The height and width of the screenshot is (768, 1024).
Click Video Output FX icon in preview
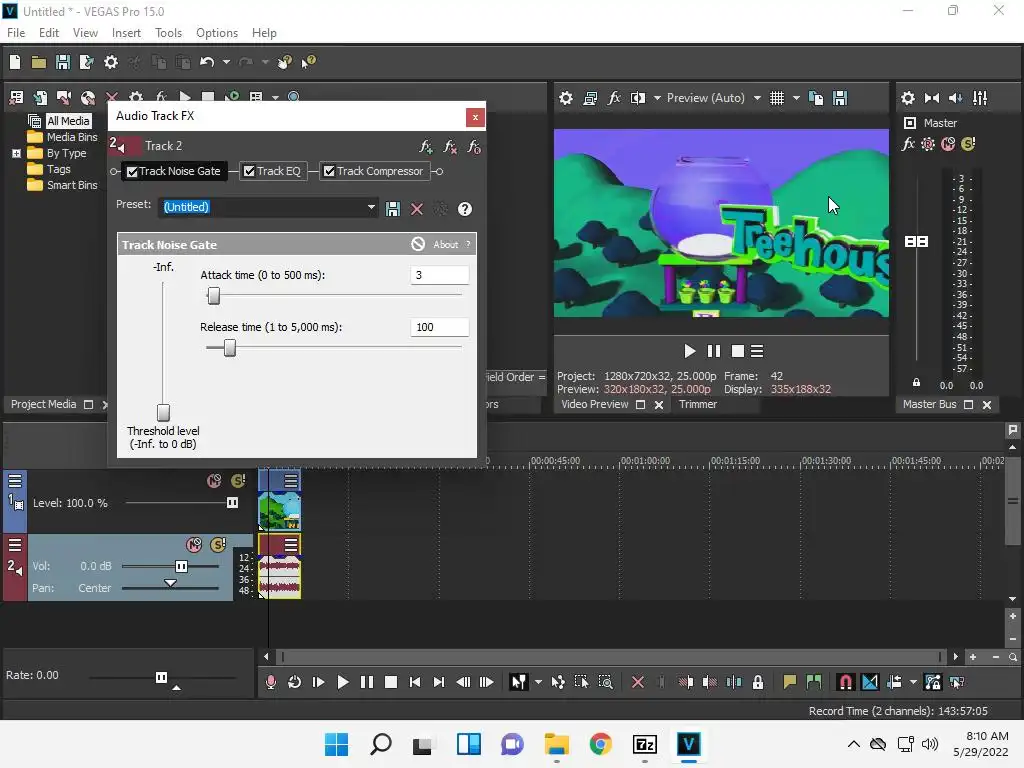614,99
